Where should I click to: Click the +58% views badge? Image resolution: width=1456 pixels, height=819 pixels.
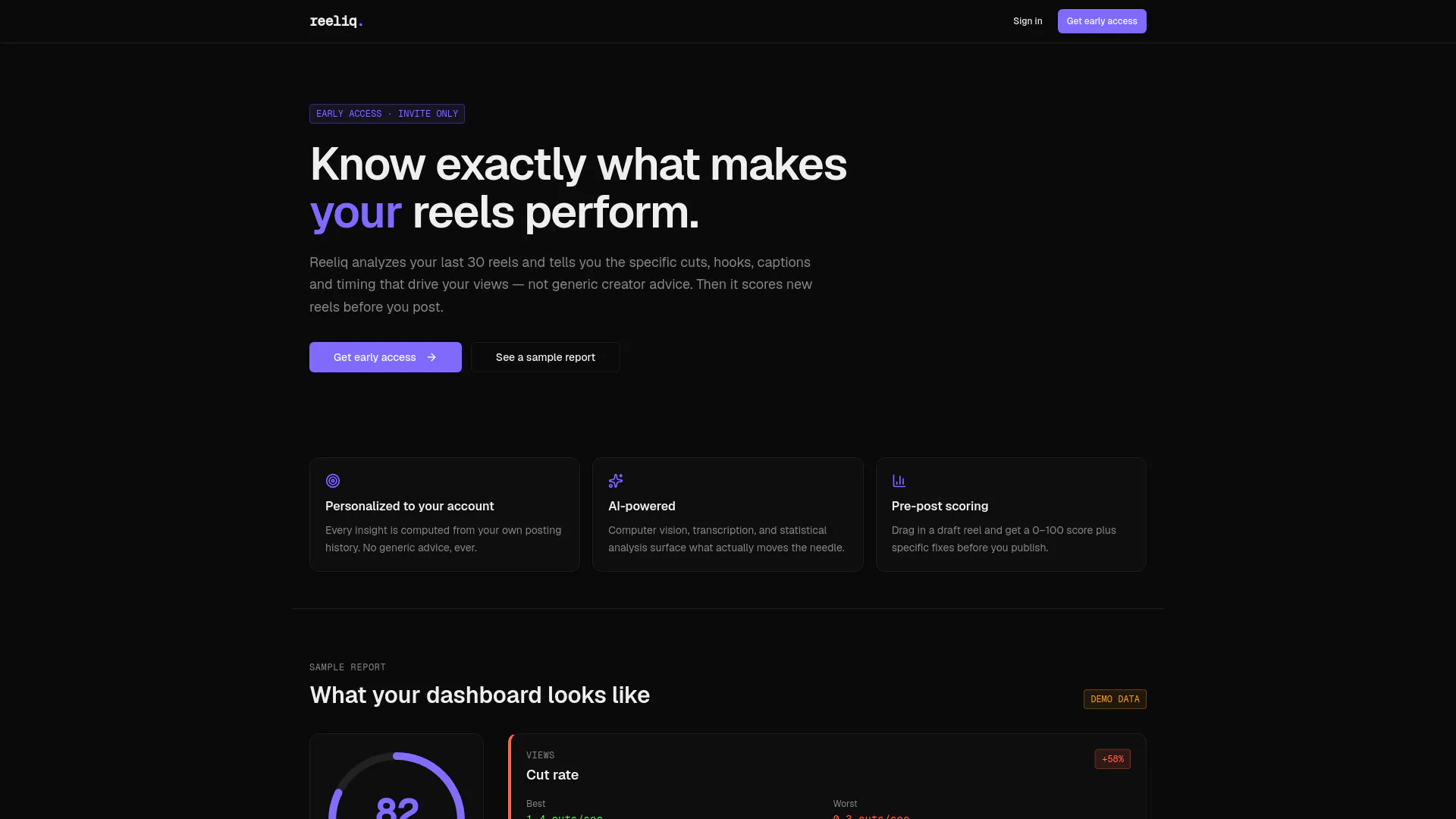pos(1112,759)
